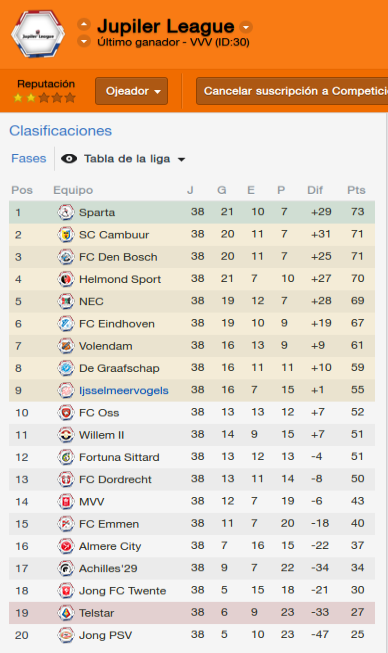Screen dimensions: 388x653
Task: Click the Reputación star rating
Action: pos(44,98)
